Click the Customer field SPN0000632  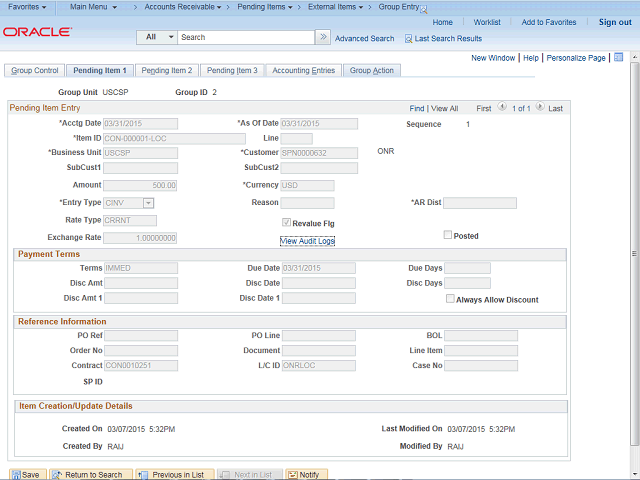[x=319, y=153]
